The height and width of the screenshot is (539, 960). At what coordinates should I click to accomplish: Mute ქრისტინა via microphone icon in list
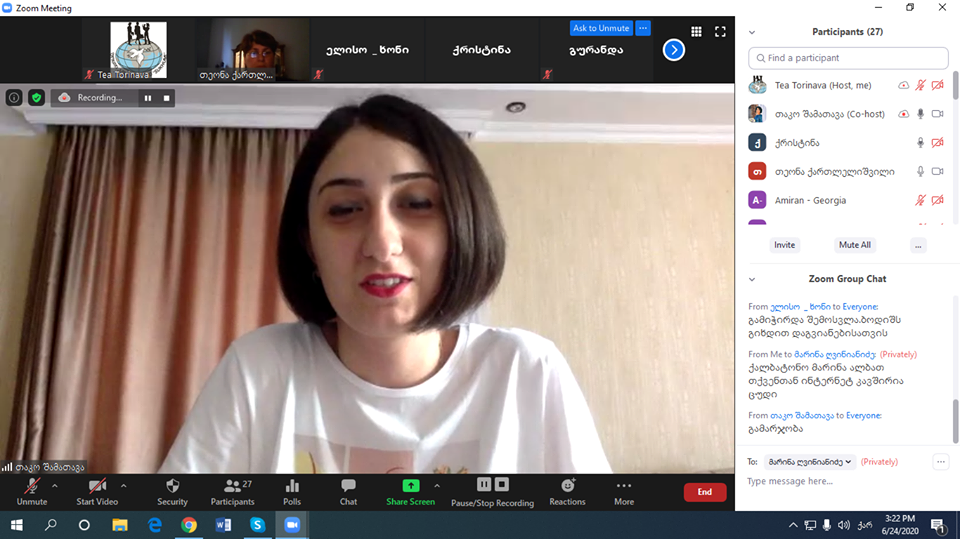coord(920,143)
